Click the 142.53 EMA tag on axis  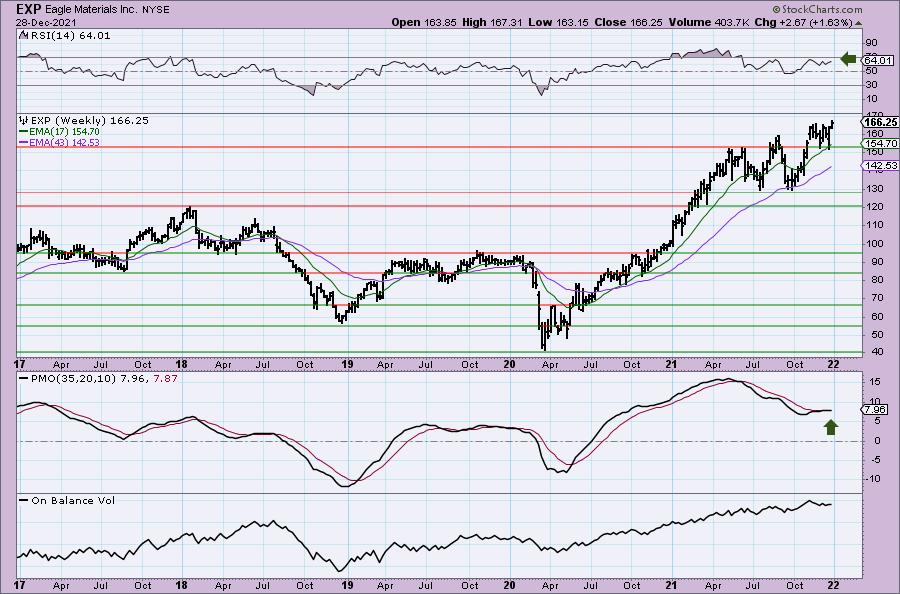click(x=880, y=165)
